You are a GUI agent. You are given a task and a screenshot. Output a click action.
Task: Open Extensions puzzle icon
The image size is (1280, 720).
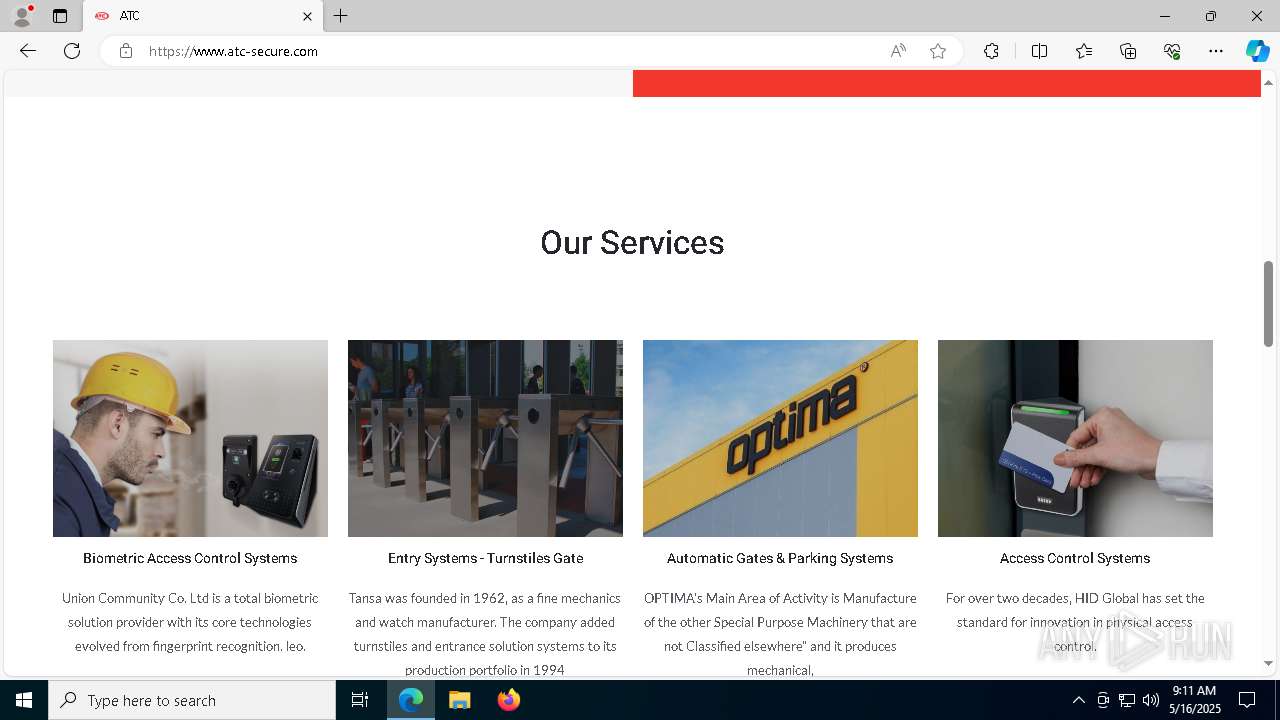coord(991,51)
